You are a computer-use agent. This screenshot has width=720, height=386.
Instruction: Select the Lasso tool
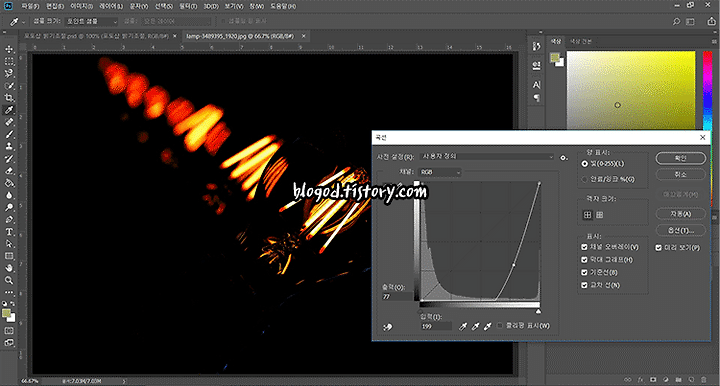[9, 73]
